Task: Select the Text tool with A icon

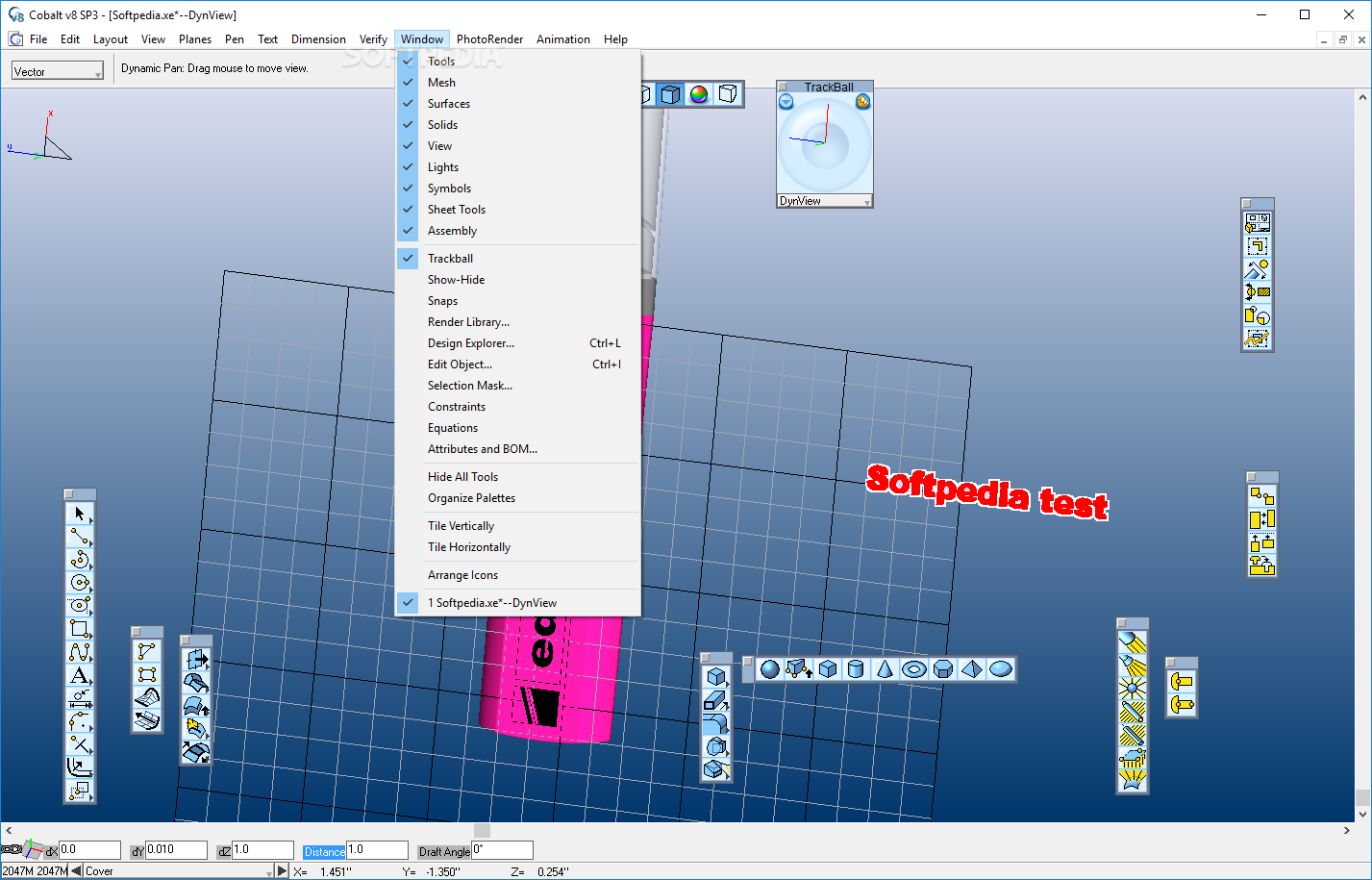Action: click(80, 675)
